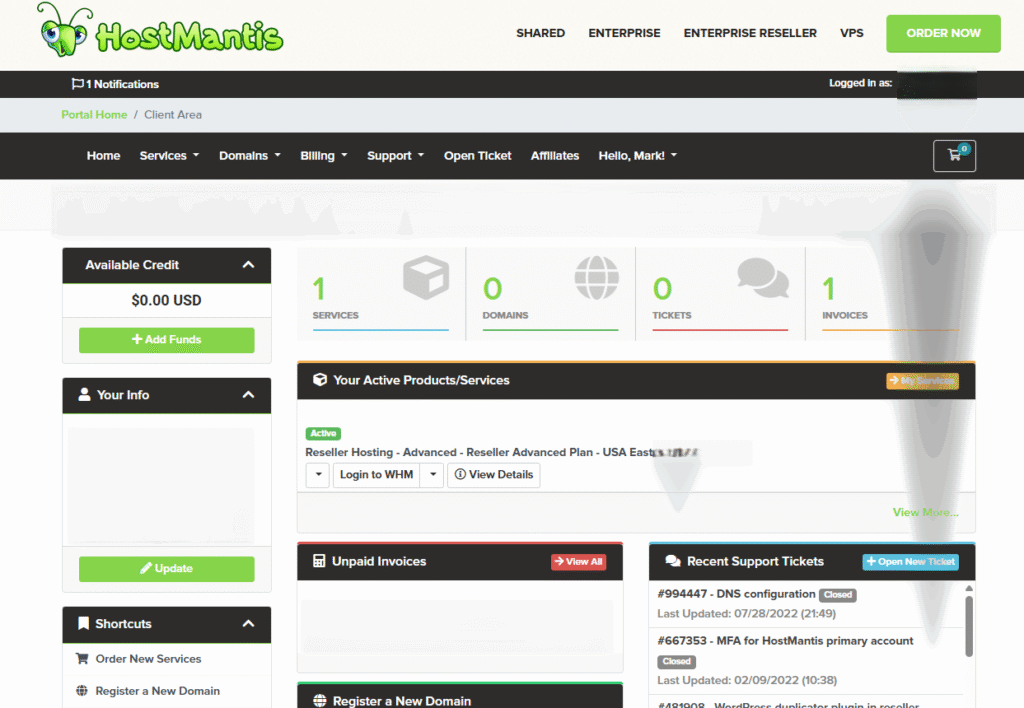
Task: Click the calculator icon in Unpaid Invoices header
Action: coord(319,561)
